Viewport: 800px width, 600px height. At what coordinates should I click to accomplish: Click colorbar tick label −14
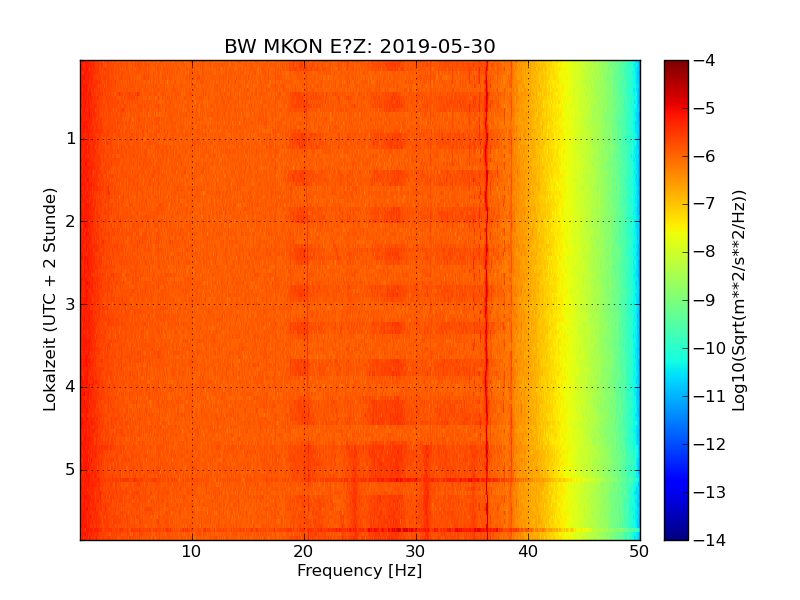point(710,540)
